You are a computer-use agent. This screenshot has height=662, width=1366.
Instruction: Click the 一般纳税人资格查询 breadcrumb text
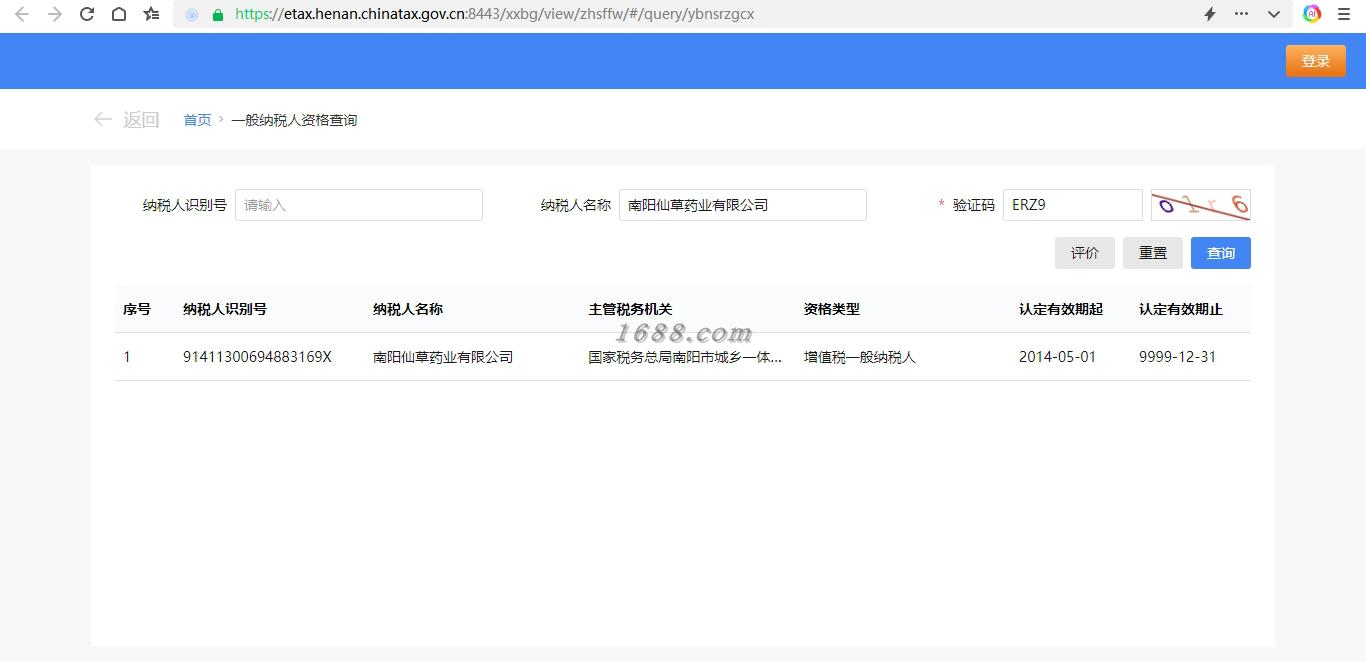point(294,120)
